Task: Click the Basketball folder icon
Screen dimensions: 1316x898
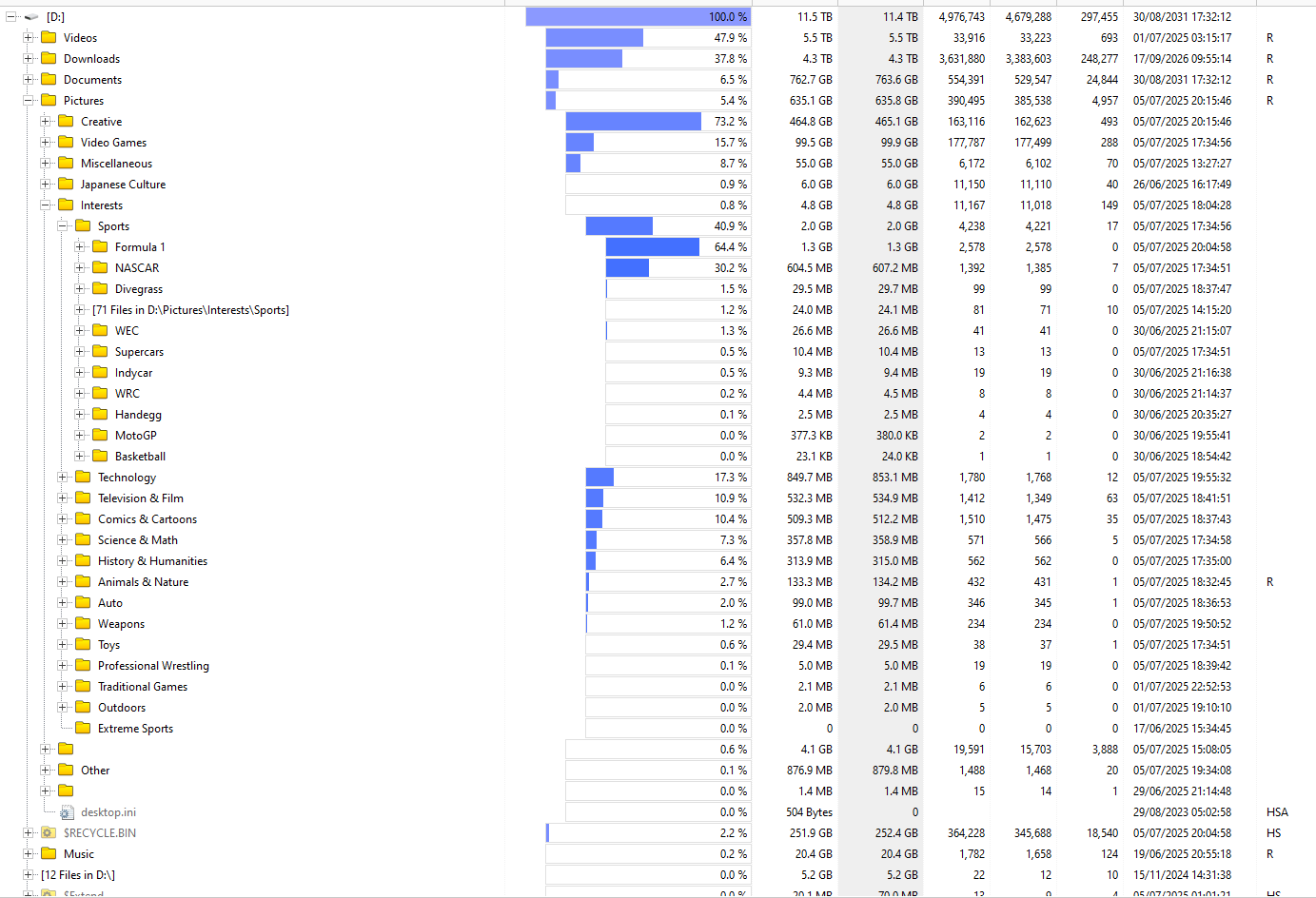Action: pos(100,457)
